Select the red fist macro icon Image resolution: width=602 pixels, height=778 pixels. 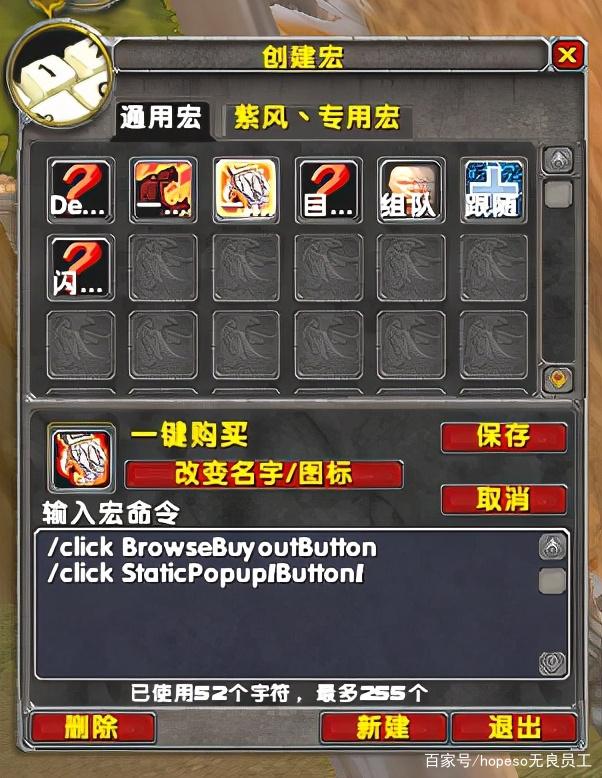[163, 190]
